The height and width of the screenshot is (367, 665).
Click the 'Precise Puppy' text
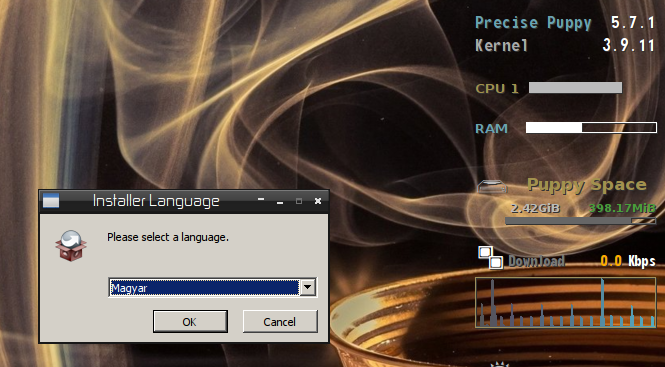[533, 22]
